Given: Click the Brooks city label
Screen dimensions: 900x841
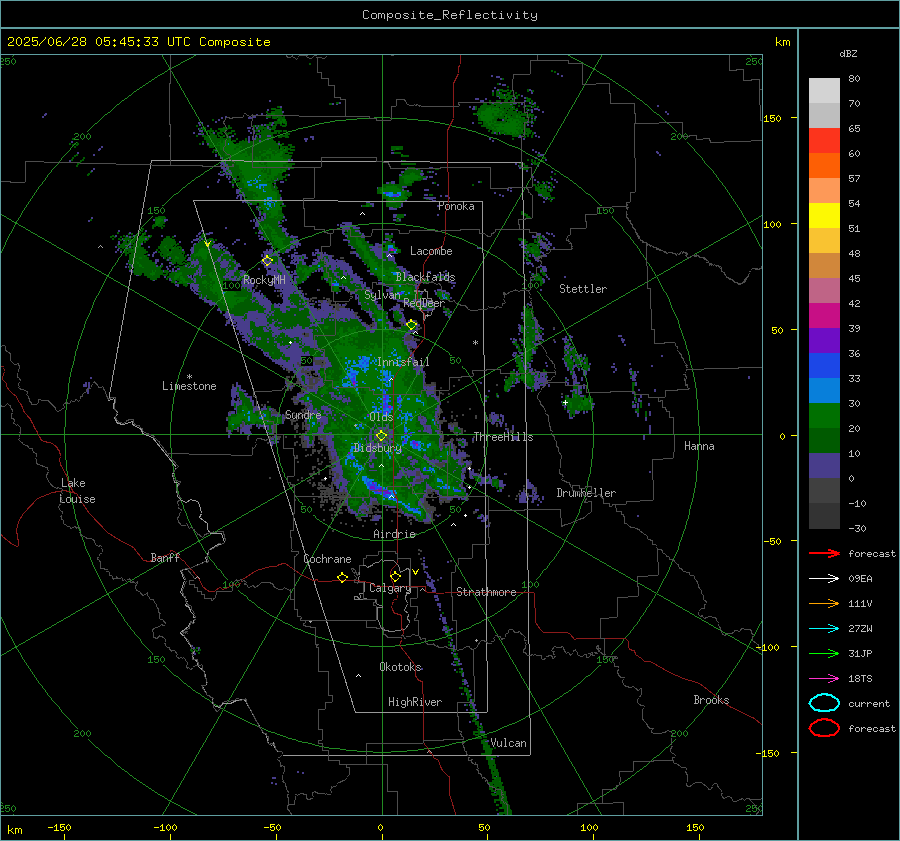Looking at the screenshot, I should click(711, 700).
